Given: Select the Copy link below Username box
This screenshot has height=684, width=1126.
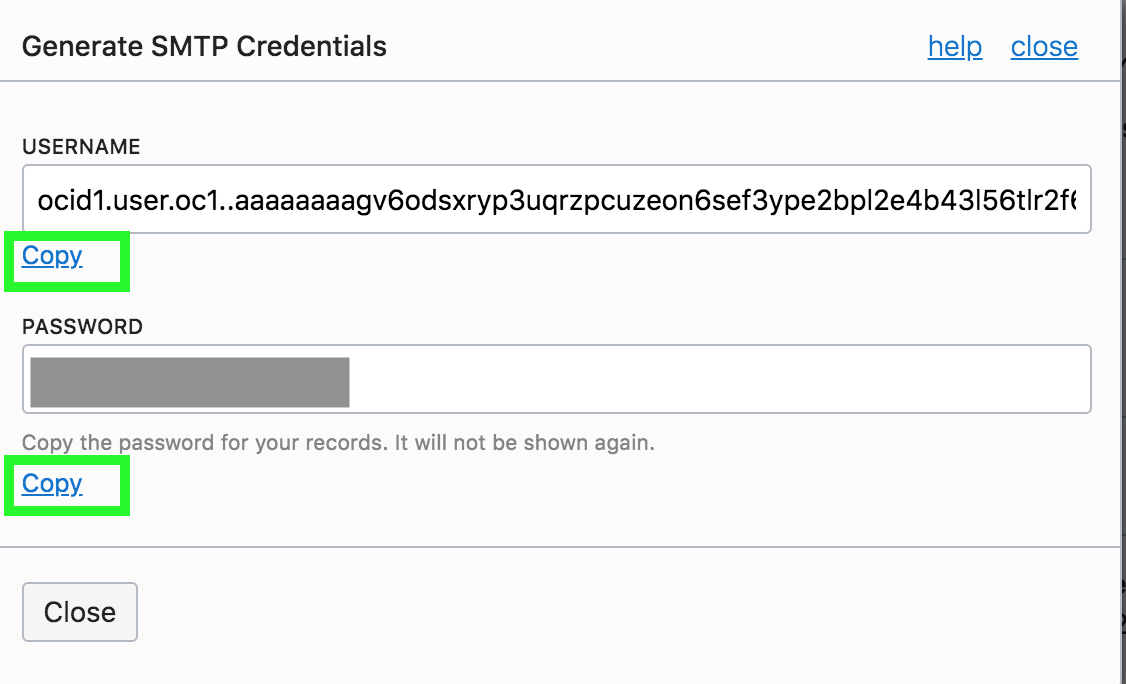Looking at the screenshot, I should pyautogui.click(x=52, y=256).
